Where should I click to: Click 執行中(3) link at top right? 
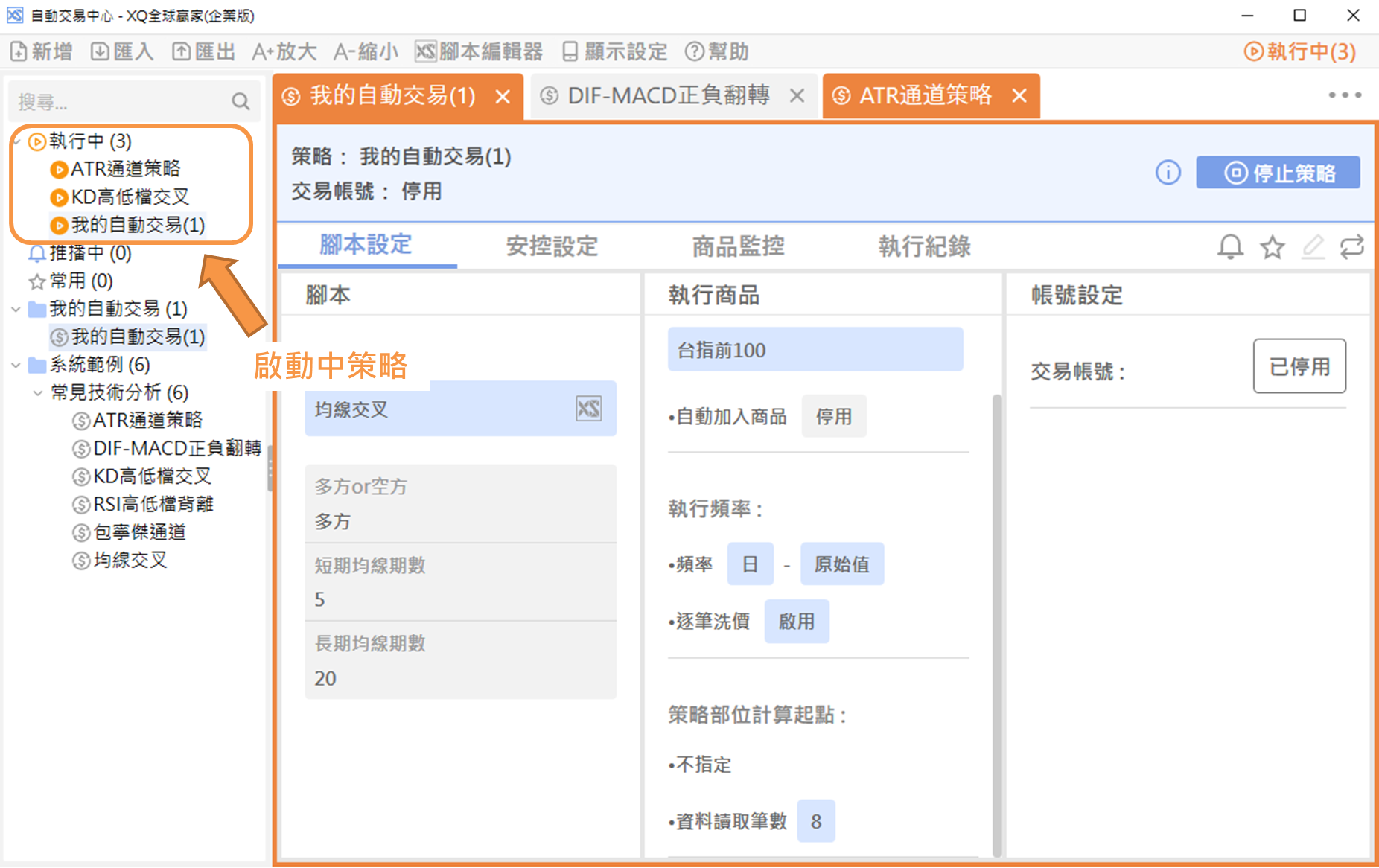[x=1300, y=51]
